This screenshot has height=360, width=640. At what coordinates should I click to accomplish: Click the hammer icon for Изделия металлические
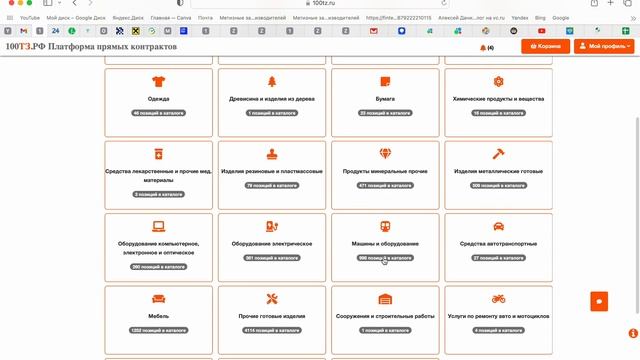498,154
